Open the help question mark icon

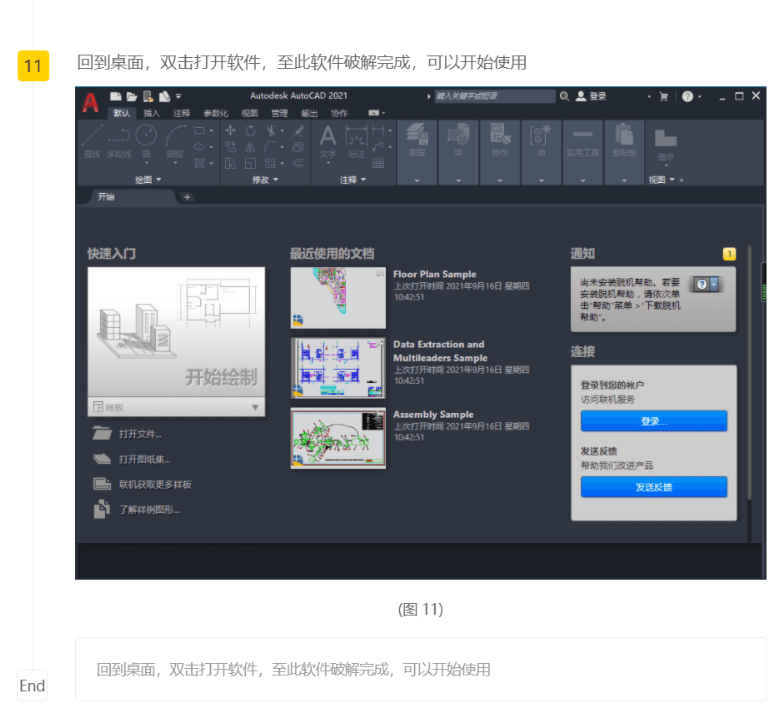(687, 96)
